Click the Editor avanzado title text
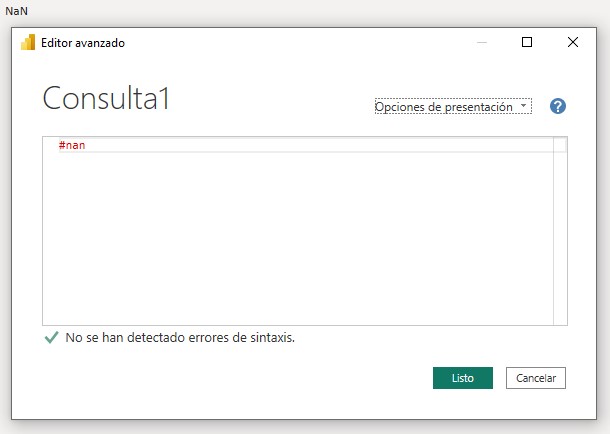Image resolution: width=610 pixels, height=434 pixels. pos(83,43)
